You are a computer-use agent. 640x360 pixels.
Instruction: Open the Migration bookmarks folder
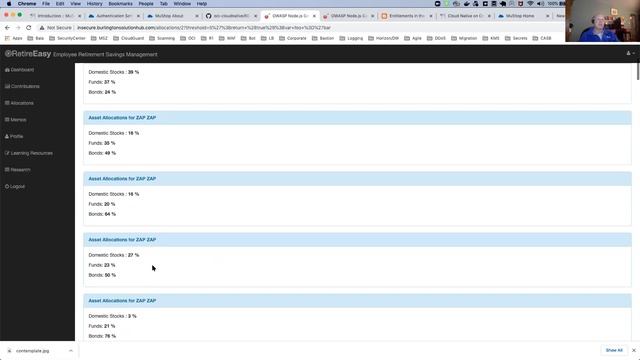coord(464,38)
